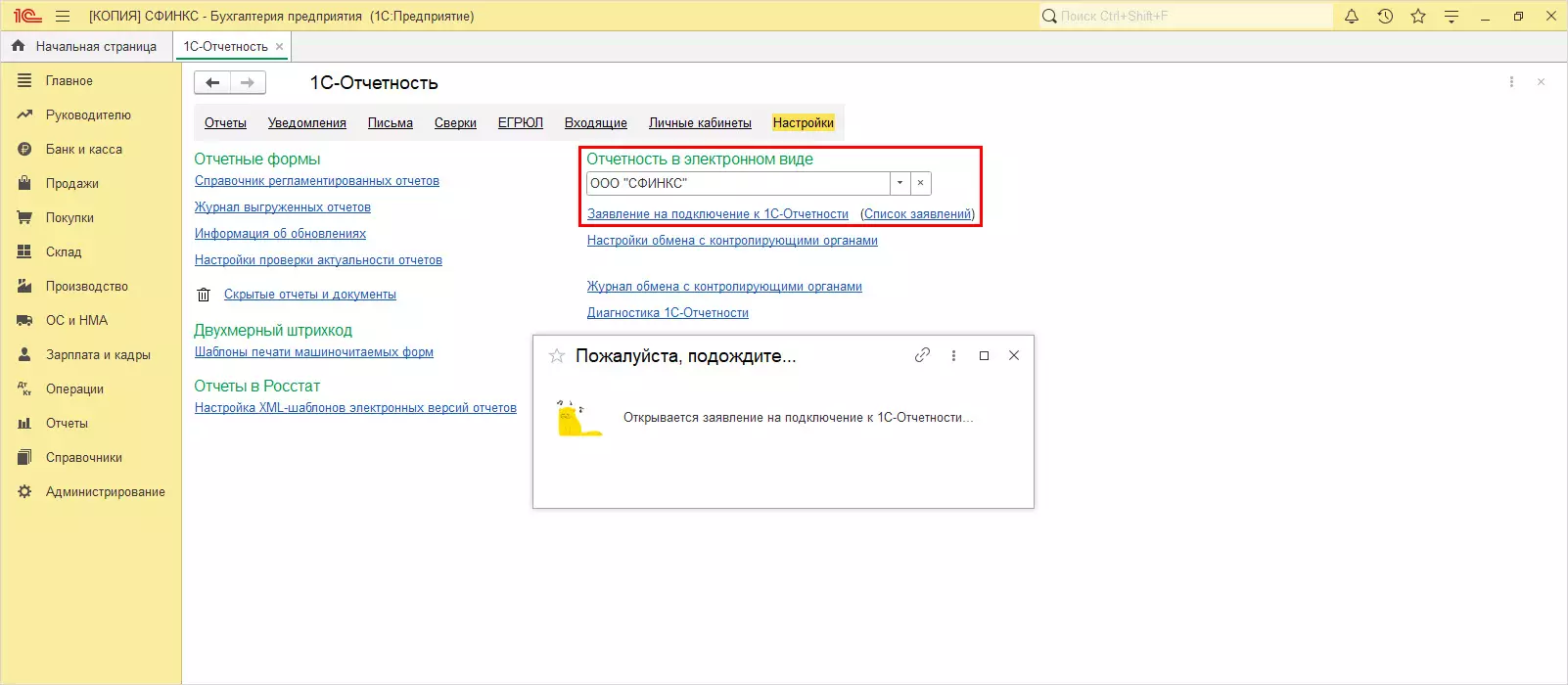Click the organization field ООО "СФИНКС"
The image size is (1568, 685).
pyautogui.click(x=738, y=183)
